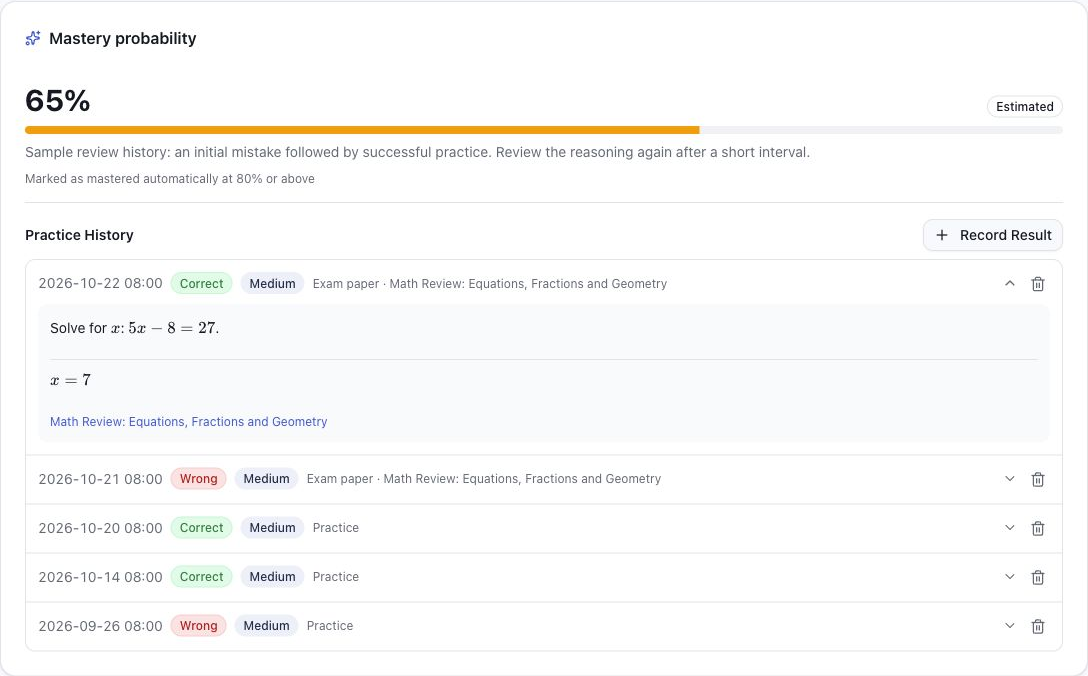Click the 2026-09-26 08:00 timestamp
The image size is (1088, 676).
coord(101,625)
